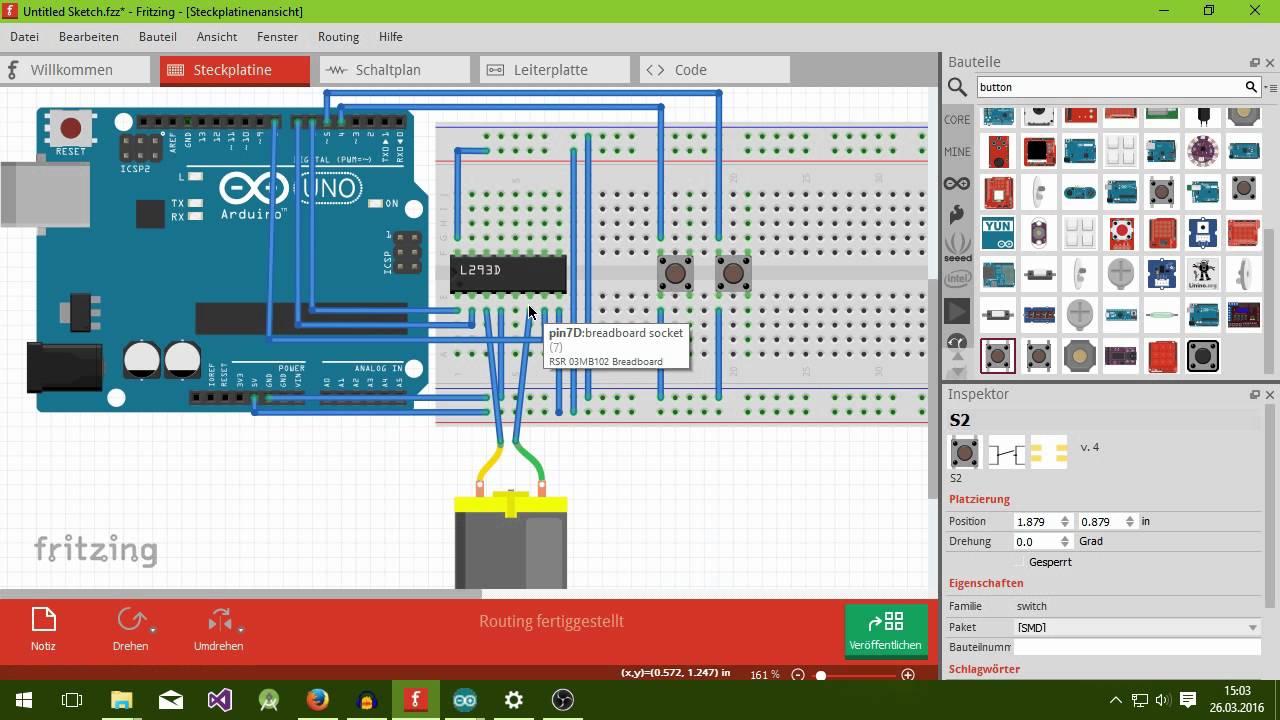Select the red arcade button breakout part
Screen dimensions: 1280x720
1121,233
